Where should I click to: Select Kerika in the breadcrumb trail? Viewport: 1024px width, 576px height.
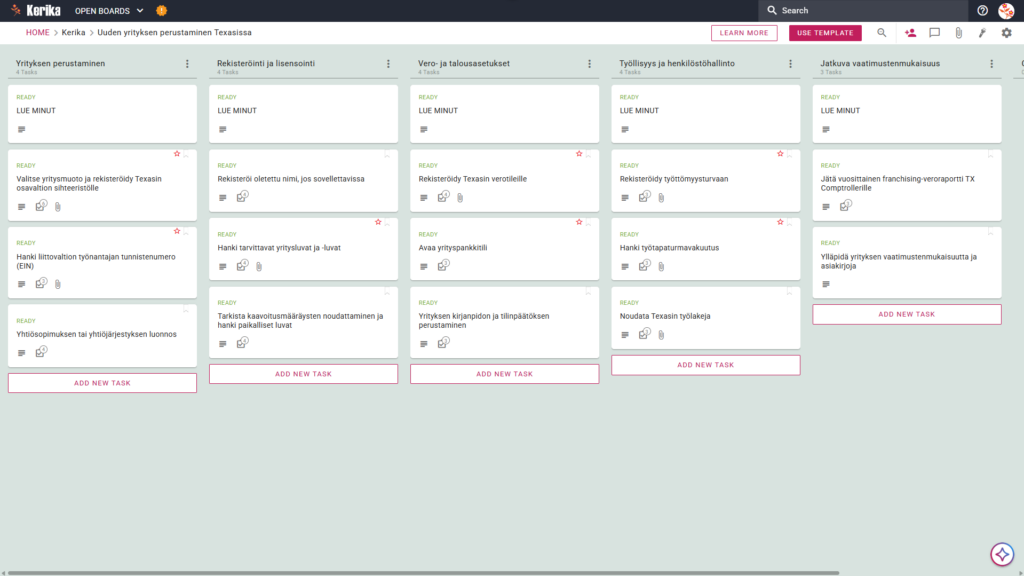[x=73, y=33]
